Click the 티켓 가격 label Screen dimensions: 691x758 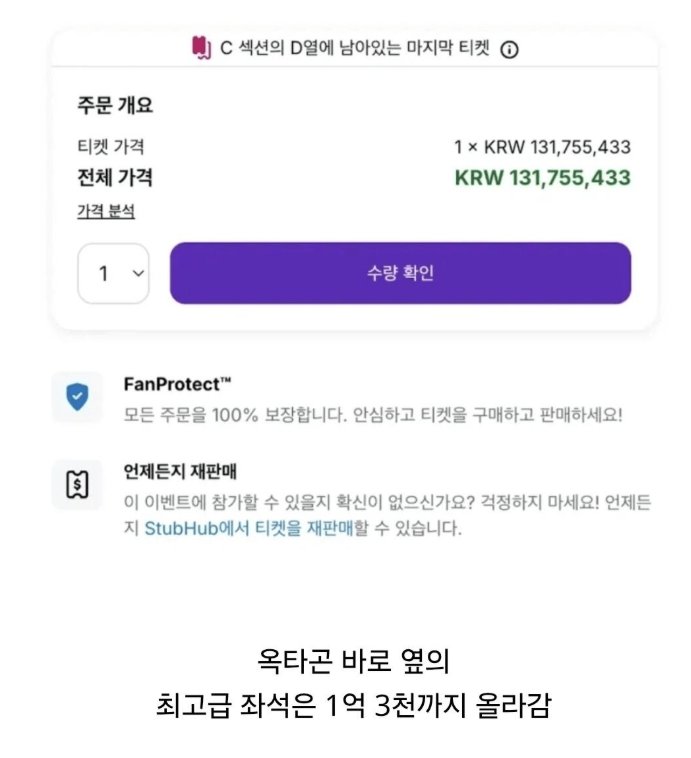111,147
